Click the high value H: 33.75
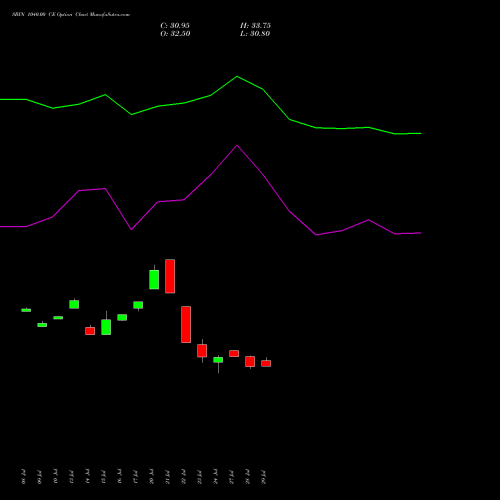The height and width of the screenshot is (500, 500). coord(255,26)
